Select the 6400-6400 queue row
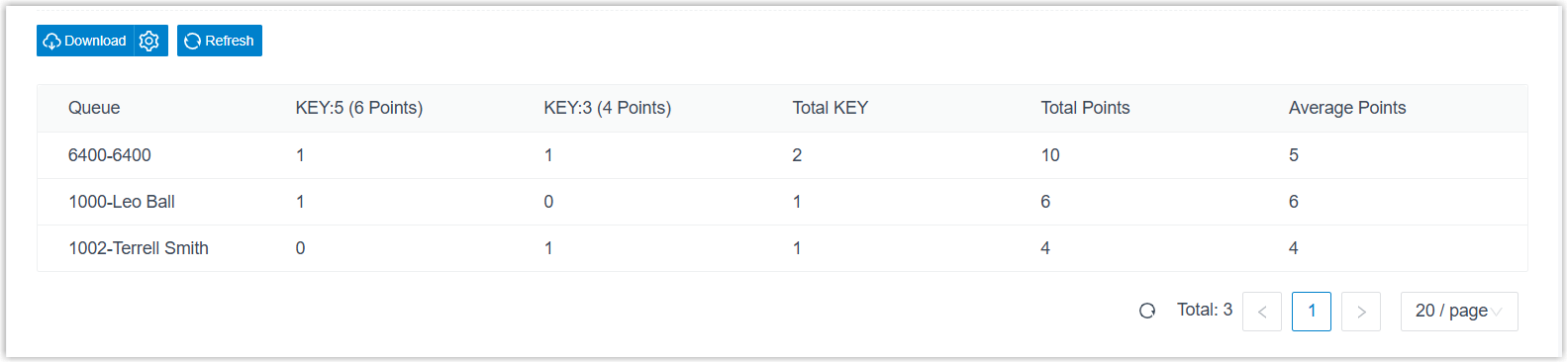 point(782,155)
